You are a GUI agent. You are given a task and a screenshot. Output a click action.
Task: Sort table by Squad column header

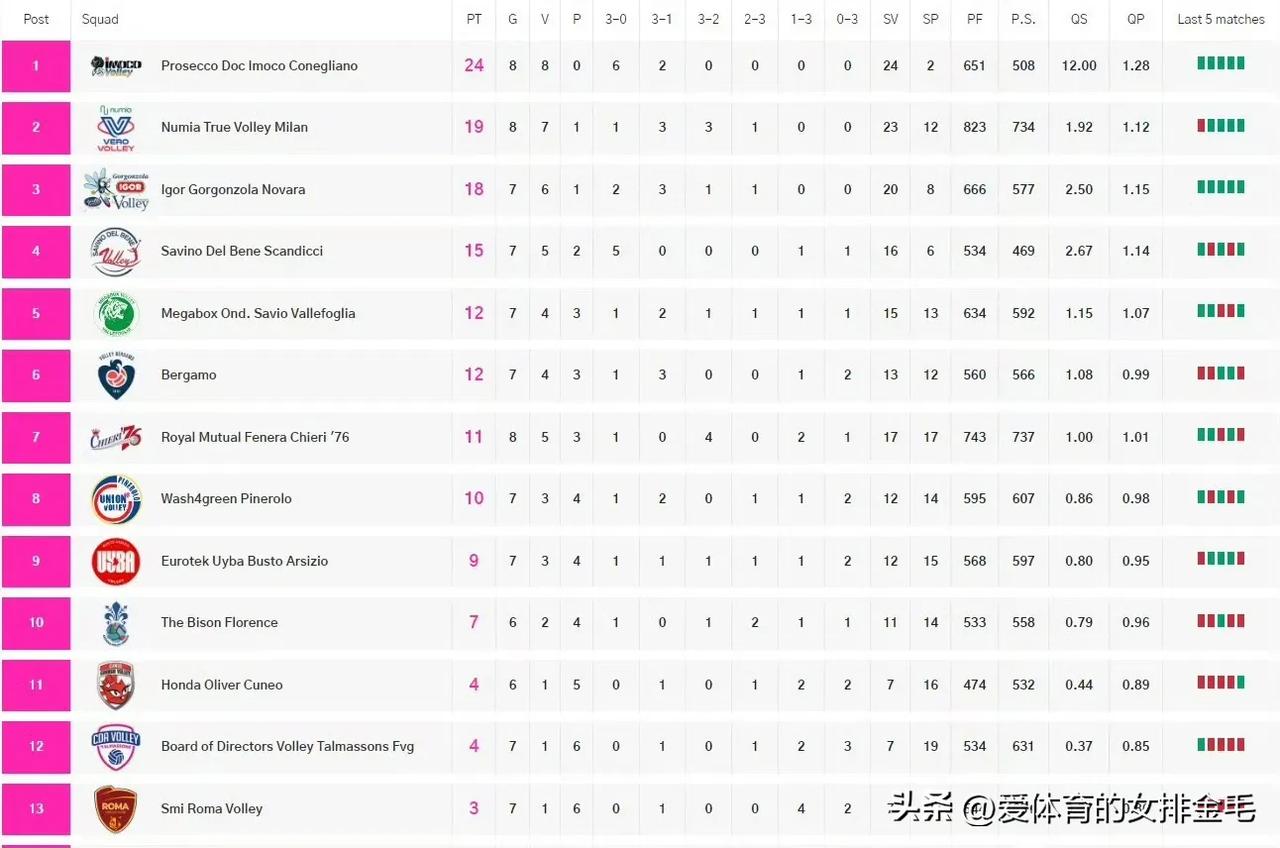[x=100, y=19]
